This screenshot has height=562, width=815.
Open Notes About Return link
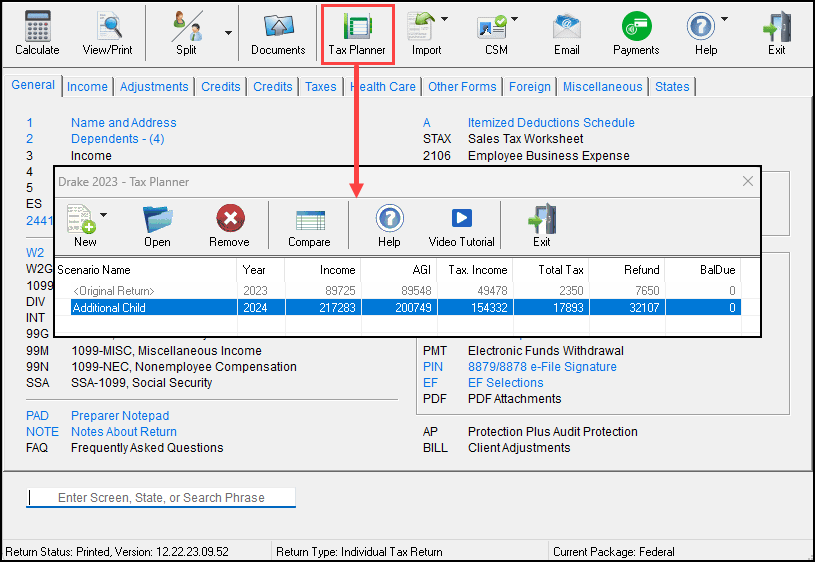pyautogui.click(x=124, y=432)
